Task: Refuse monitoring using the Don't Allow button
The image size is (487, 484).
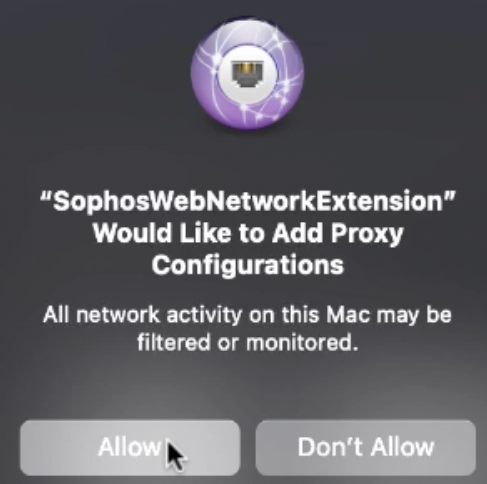Action: (x=366, y=448)
